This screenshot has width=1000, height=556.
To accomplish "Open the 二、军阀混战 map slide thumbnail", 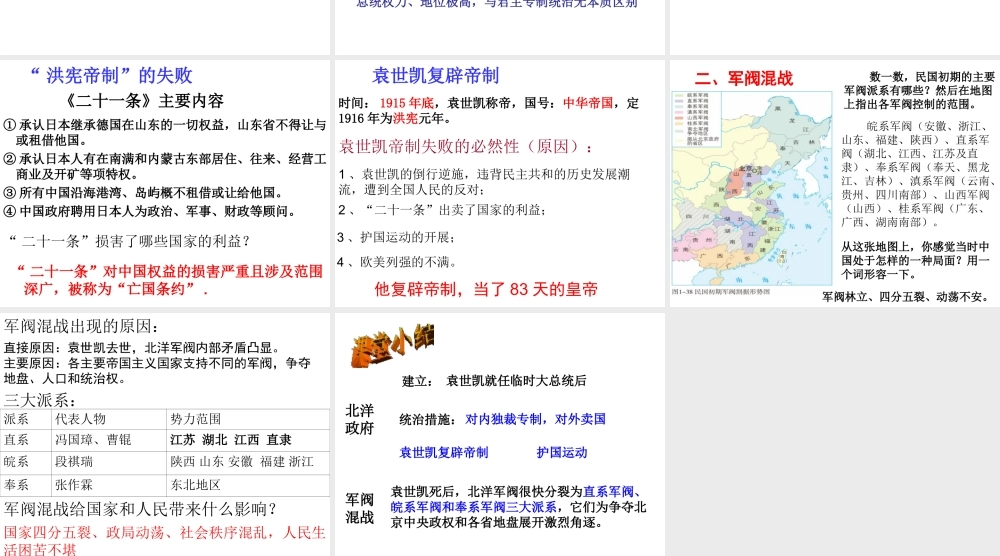I will click(x=835, y=182).
